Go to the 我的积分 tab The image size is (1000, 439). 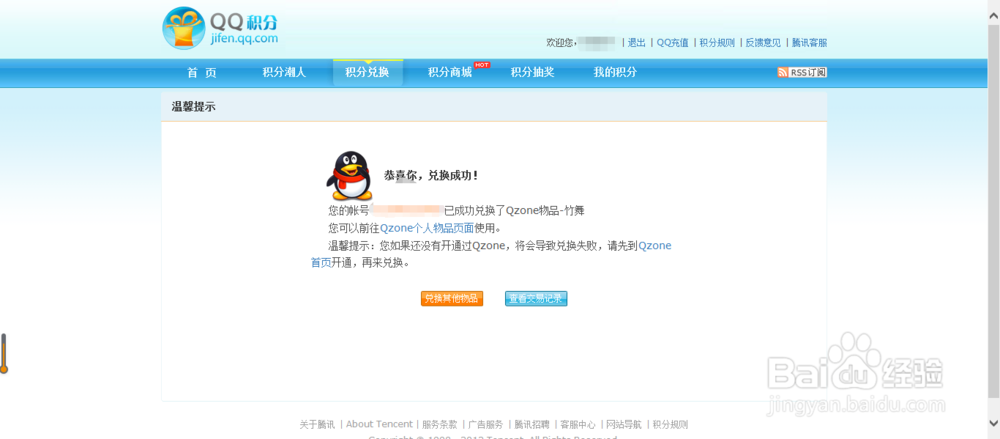point(615,73)
